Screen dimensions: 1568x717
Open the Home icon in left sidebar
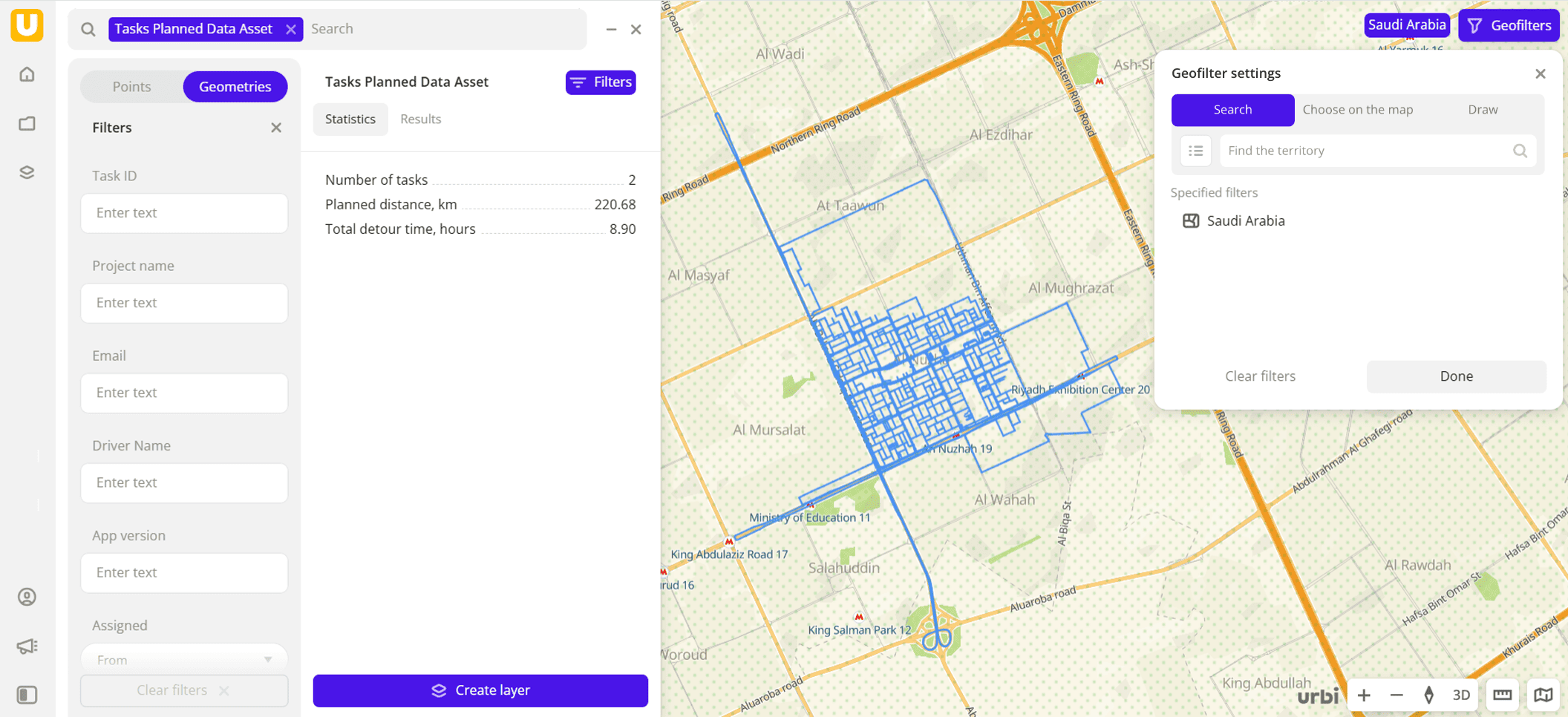(27, 74)
